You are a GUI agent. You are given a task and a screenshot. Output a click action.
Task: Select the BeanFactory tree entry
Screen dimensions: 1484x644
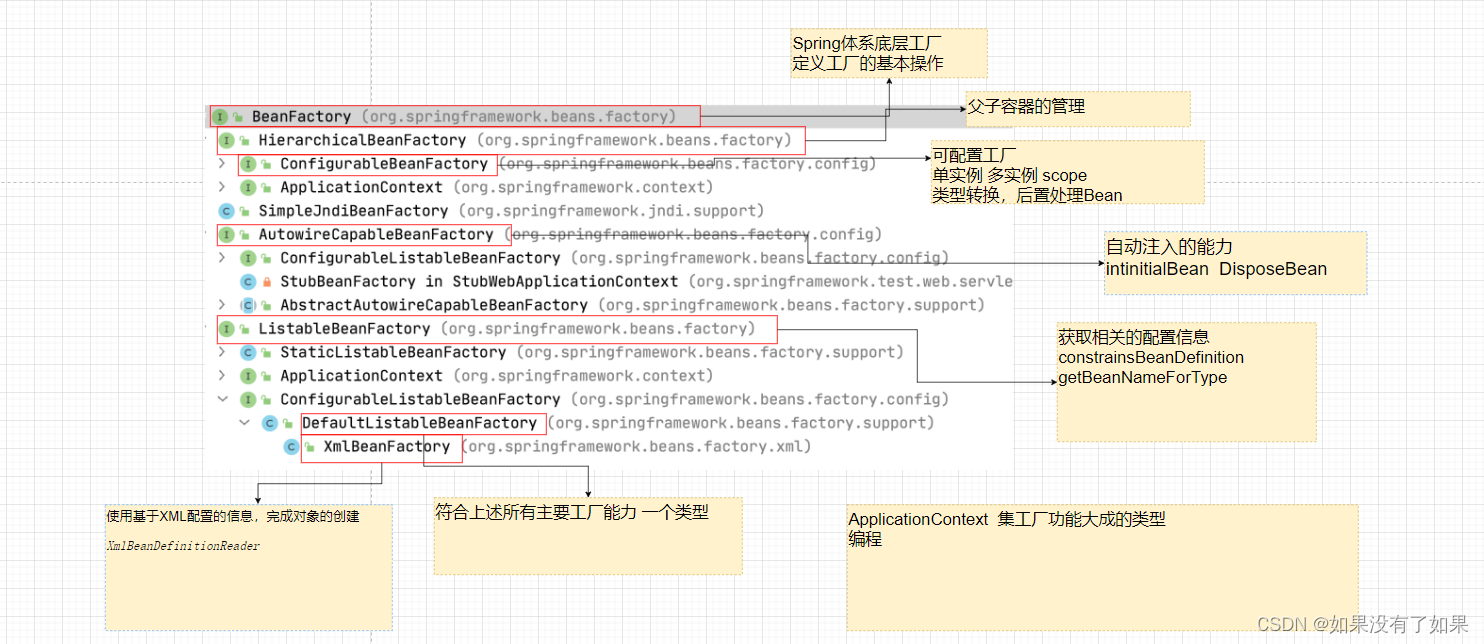tap(300, 116)
